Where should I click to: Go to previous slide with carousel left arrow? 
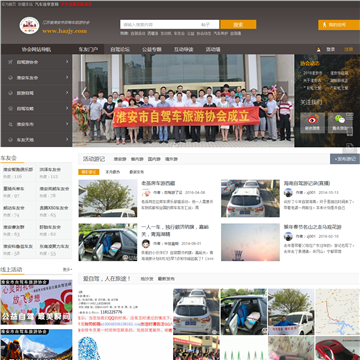tap(84, 92)
